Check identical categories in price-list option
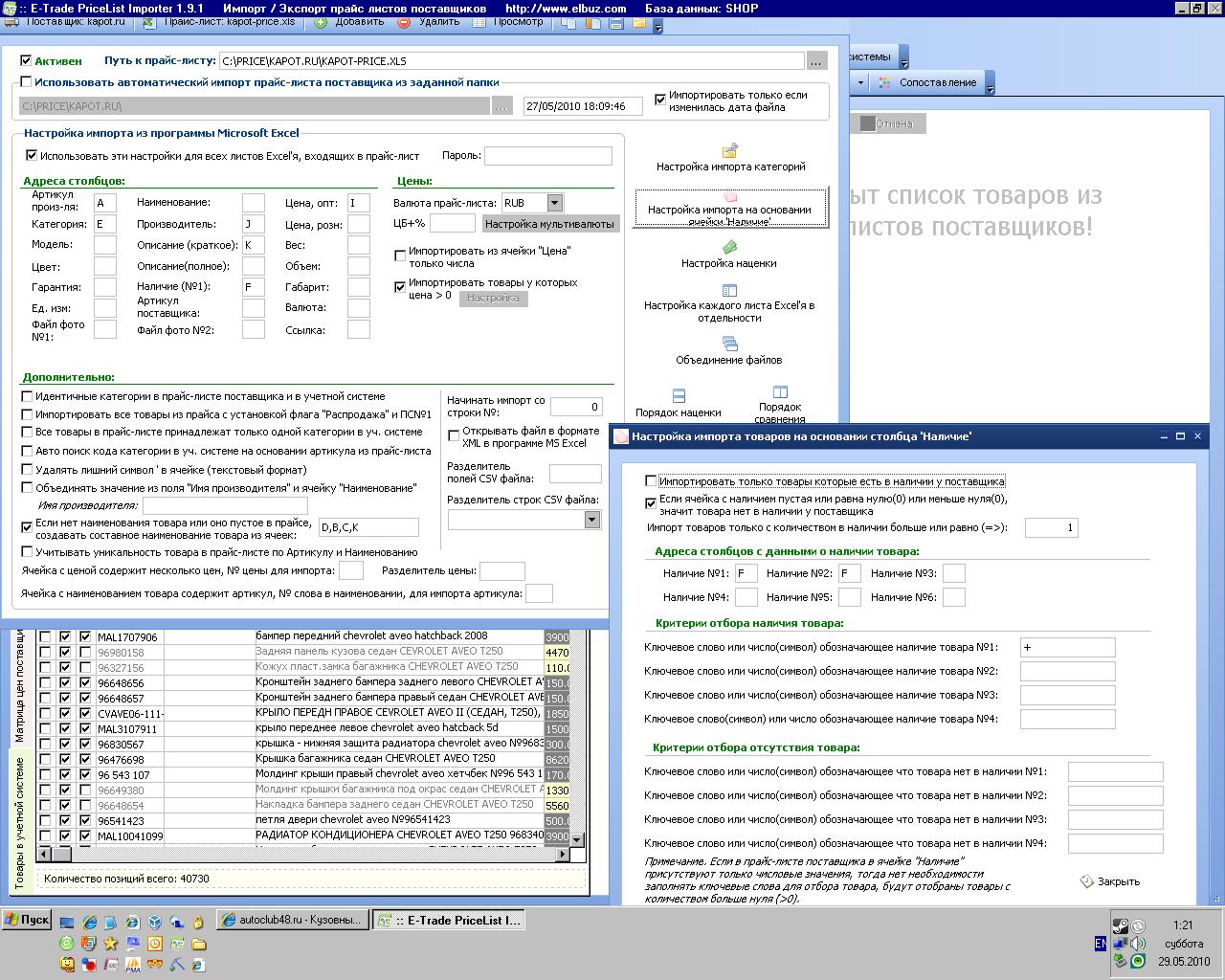Viewport: 1225px width, 980px height. [x=27, y=396]
